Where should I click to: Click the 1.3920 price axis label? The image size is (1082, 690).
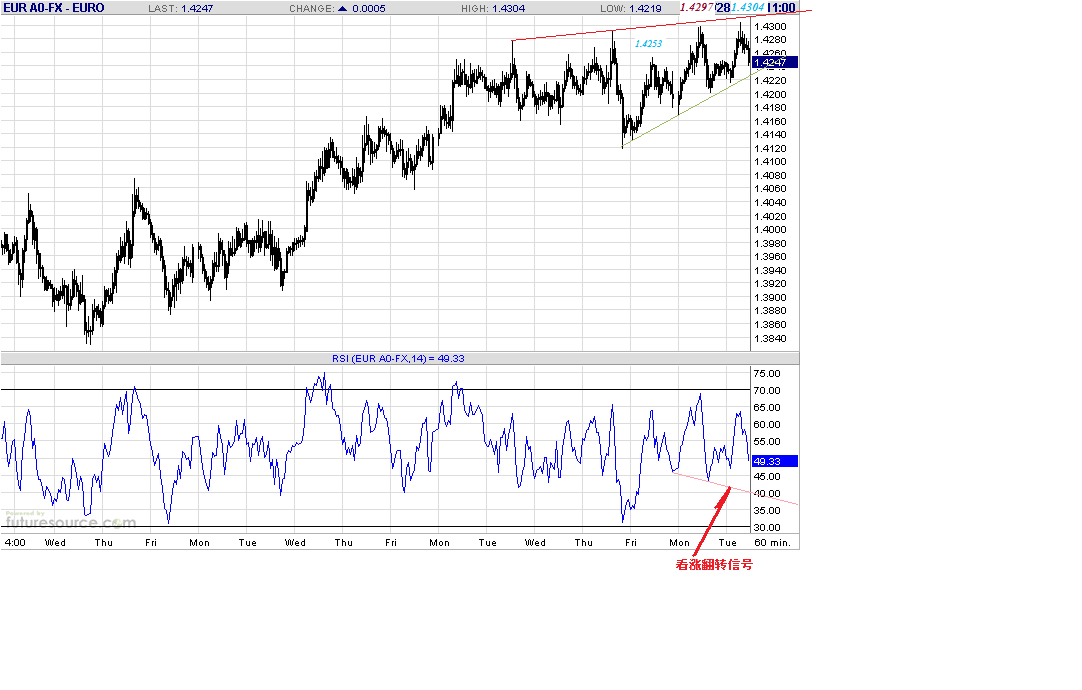[770, 284]
